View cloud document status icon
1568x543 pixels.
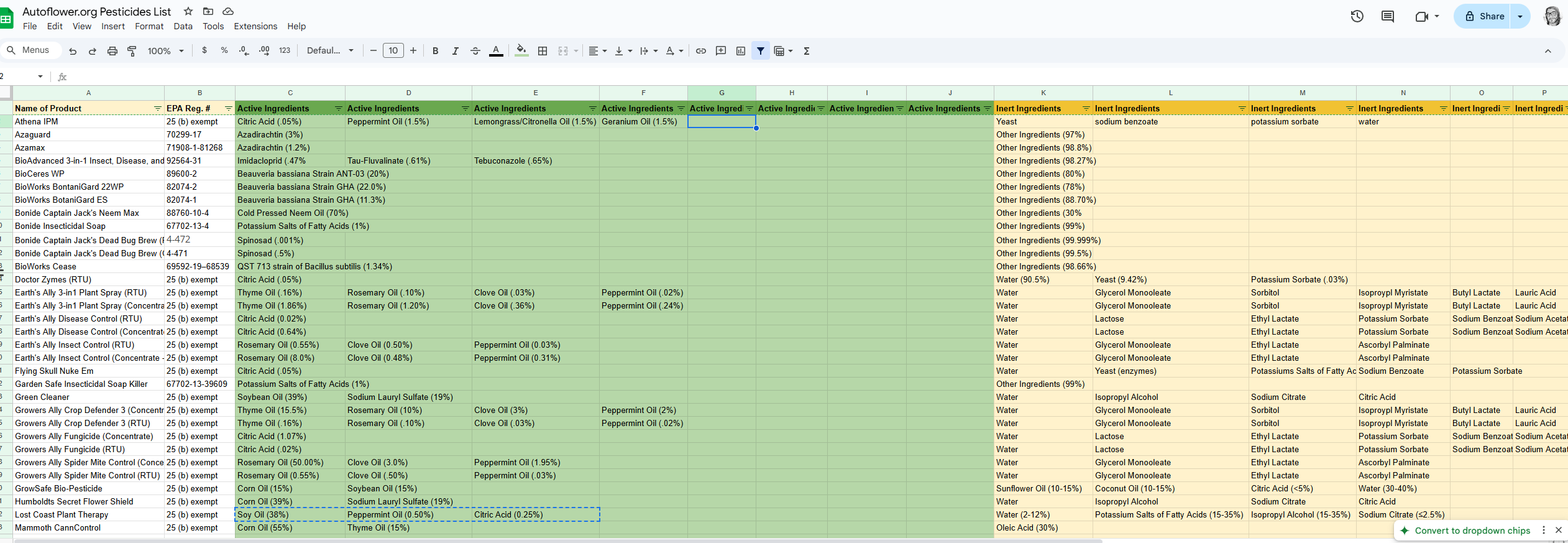click(228, 11)
